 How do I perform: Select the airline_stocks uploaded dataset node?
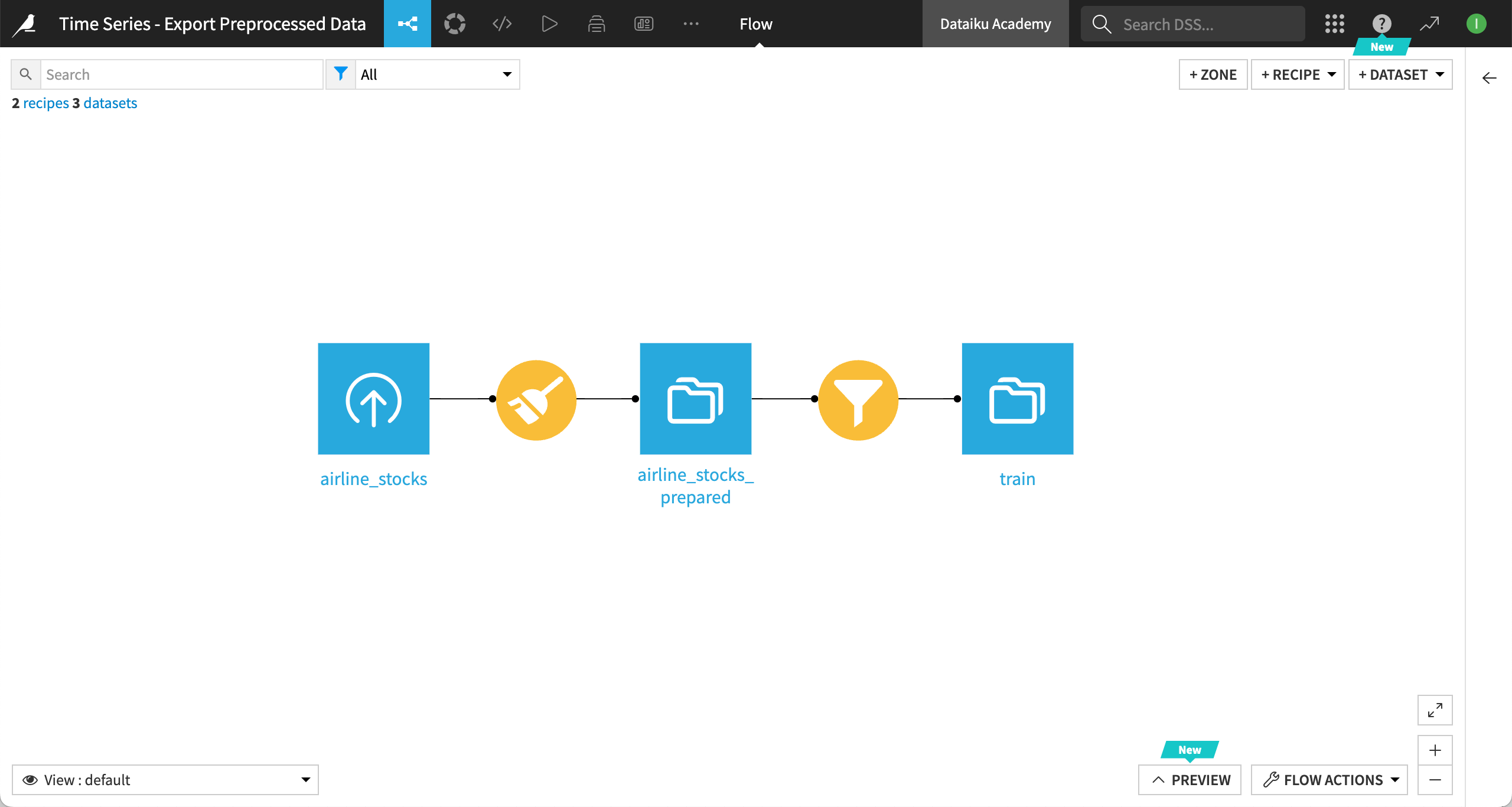click(373, 399)
